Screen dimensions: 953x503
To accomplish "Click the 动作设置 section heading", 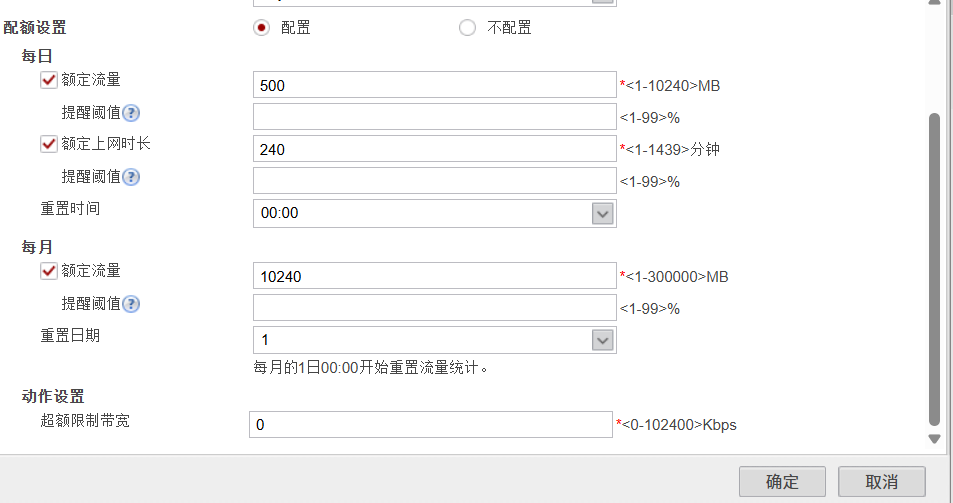I will click(53, 397).
